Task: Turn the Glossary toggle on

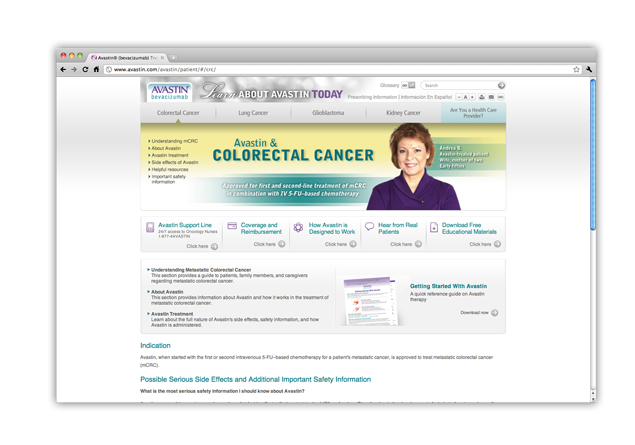Action: 405,85
